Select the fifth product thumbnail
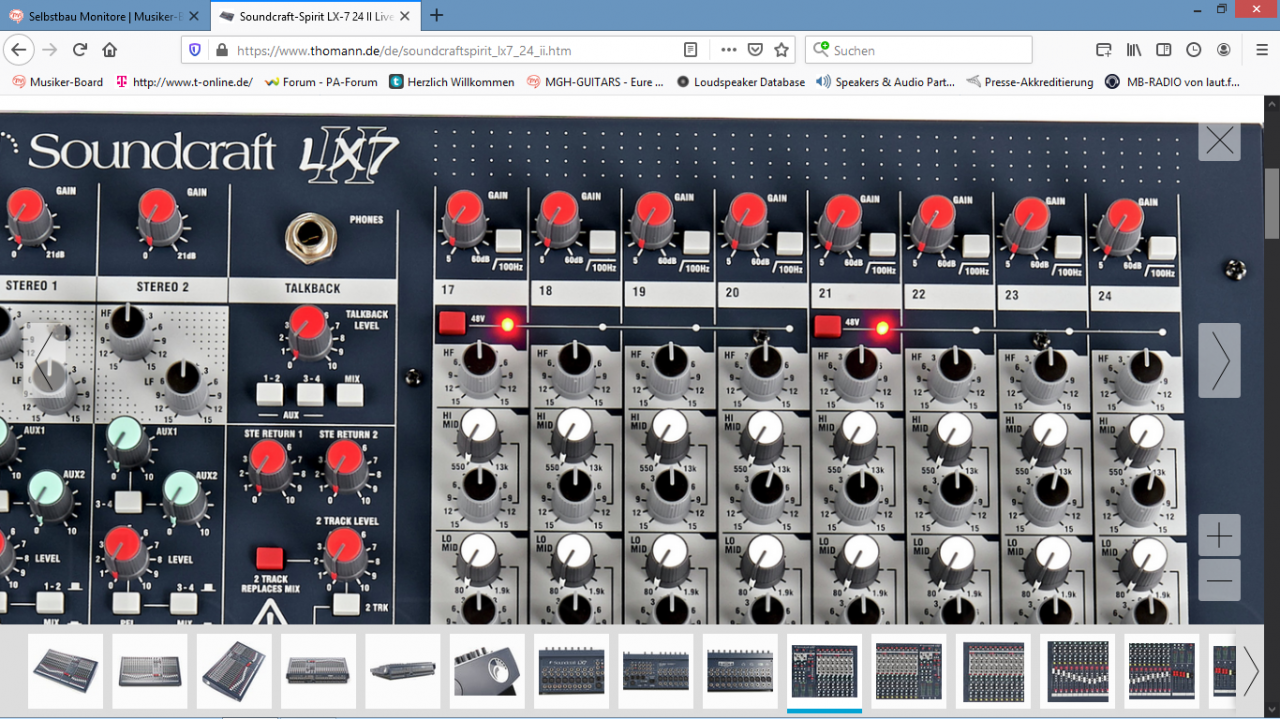This screenshot has height=719, width=1280. (x=403, y=671)
